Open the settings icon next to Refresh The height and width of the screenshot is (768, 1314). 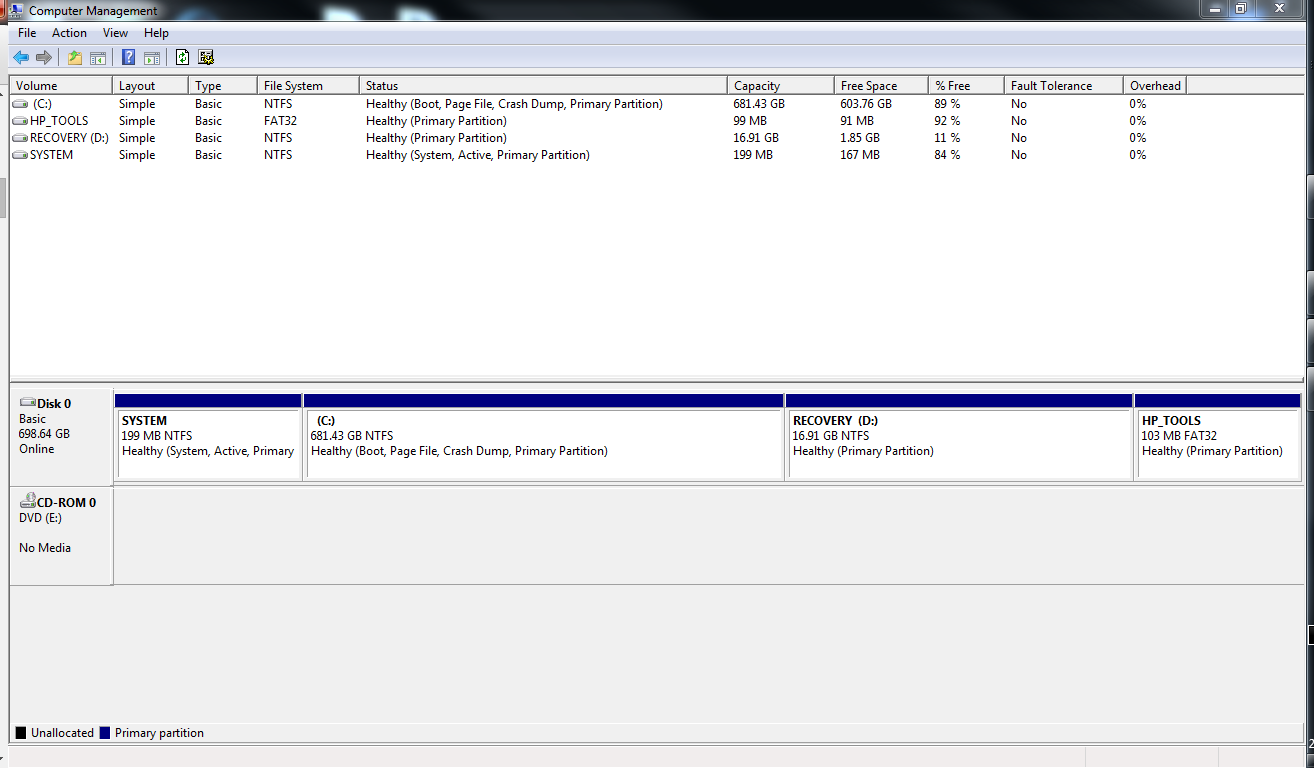tap(206, 57)
